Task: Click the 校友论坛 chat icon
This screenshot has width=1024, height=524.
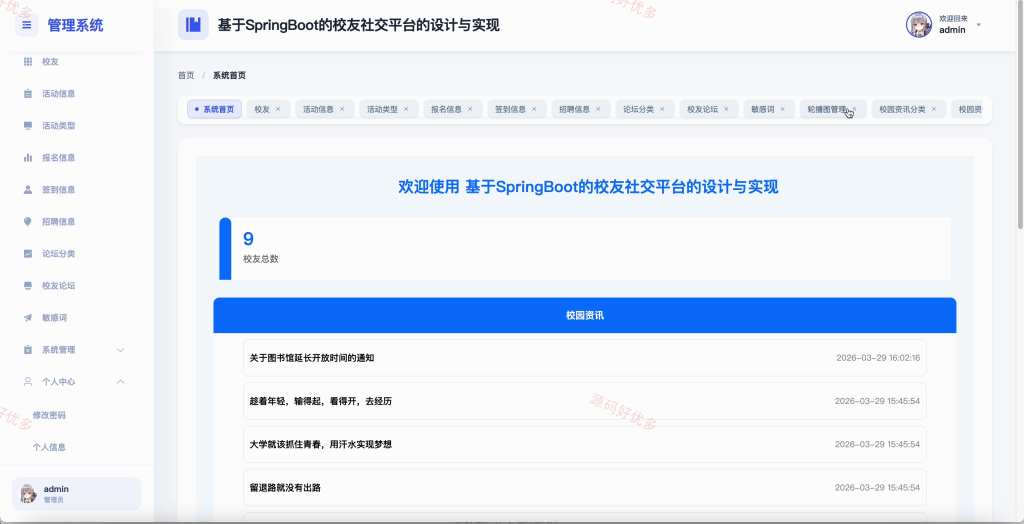Action: coord(27,286)
